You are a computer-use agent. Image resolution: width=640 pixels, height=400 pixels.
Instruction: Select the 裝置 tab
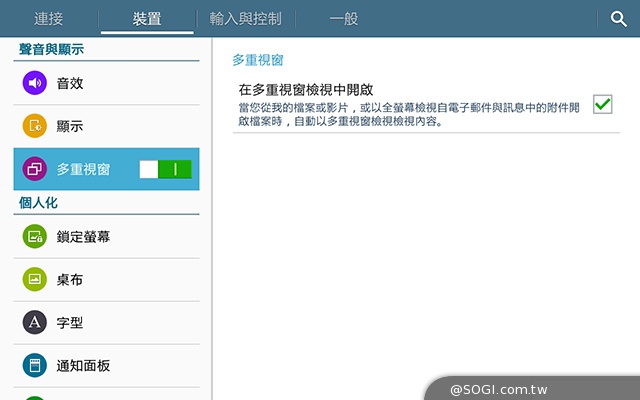[x=147, y=19]
